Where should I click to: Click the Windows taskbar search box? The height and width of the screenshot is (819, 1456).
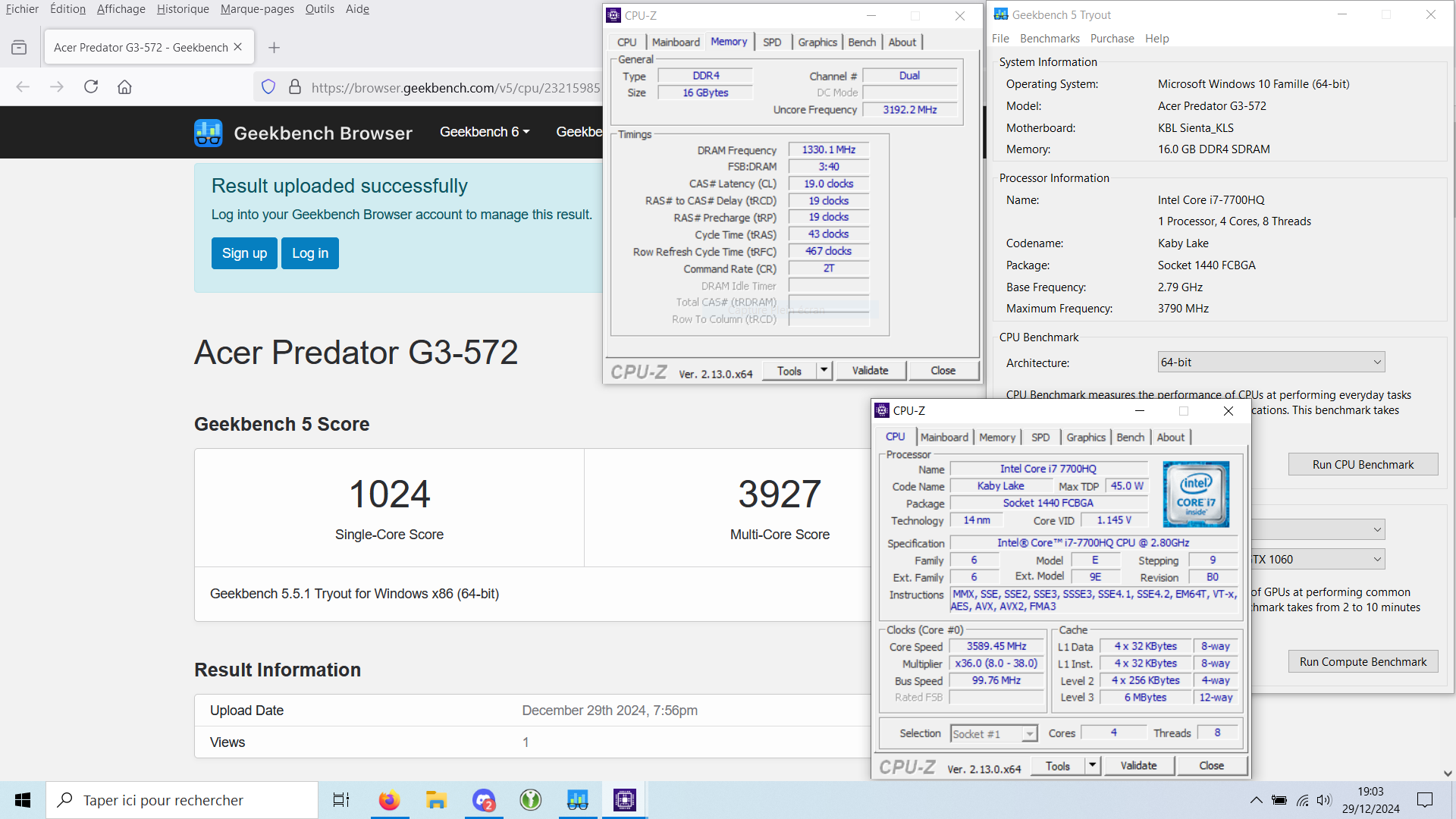point(182,800)
